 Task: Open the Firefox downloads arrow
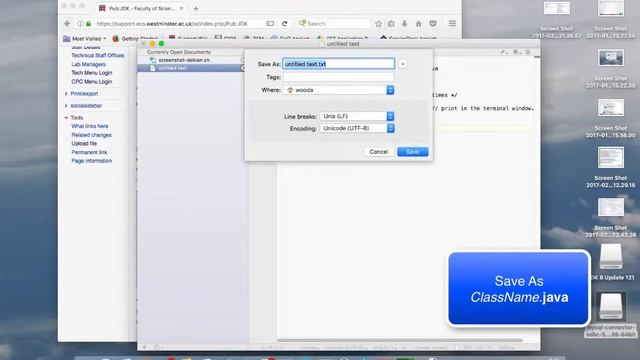(404, 24)
